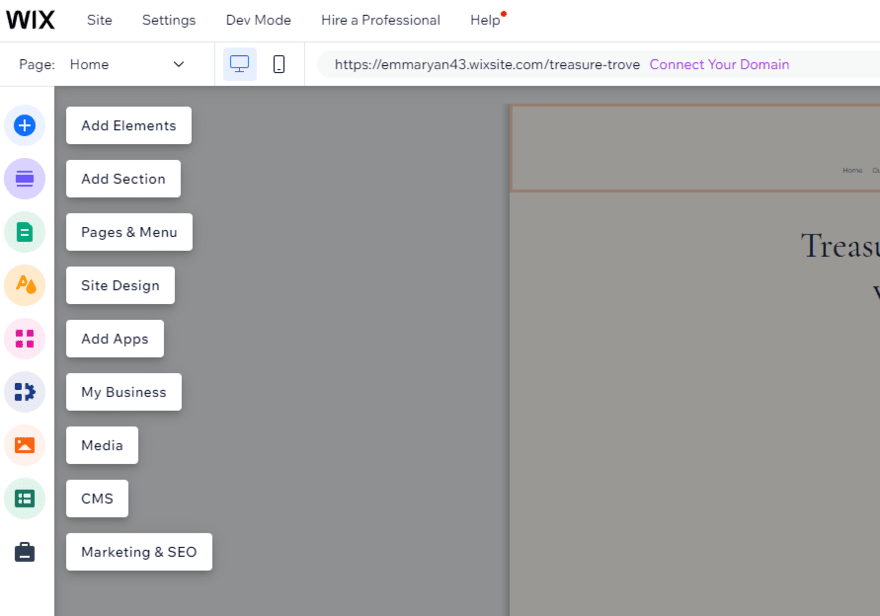This screenshot has height=616, width=880.
Task: Click the Hire a Professional option
Action: 380,20
